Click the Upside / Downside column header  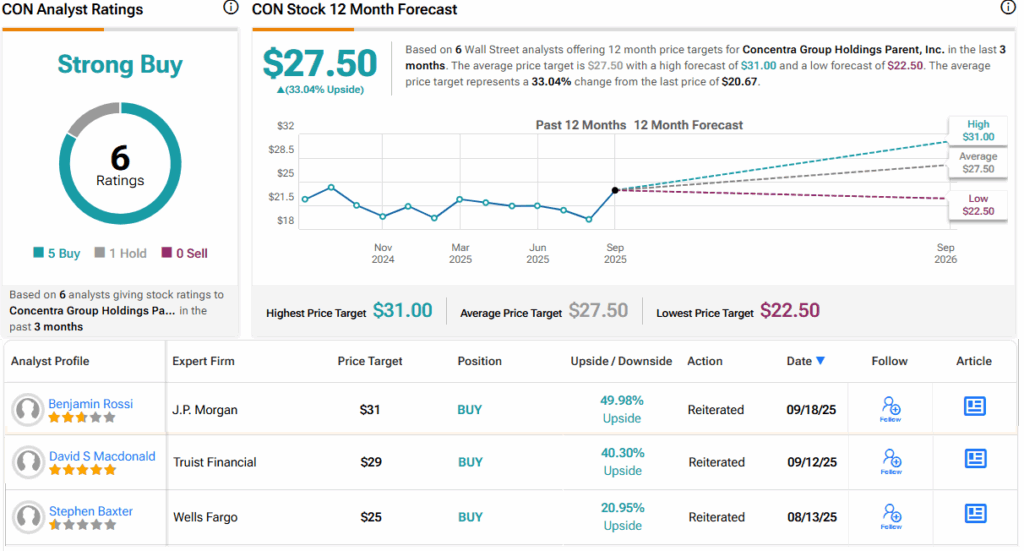621,361
